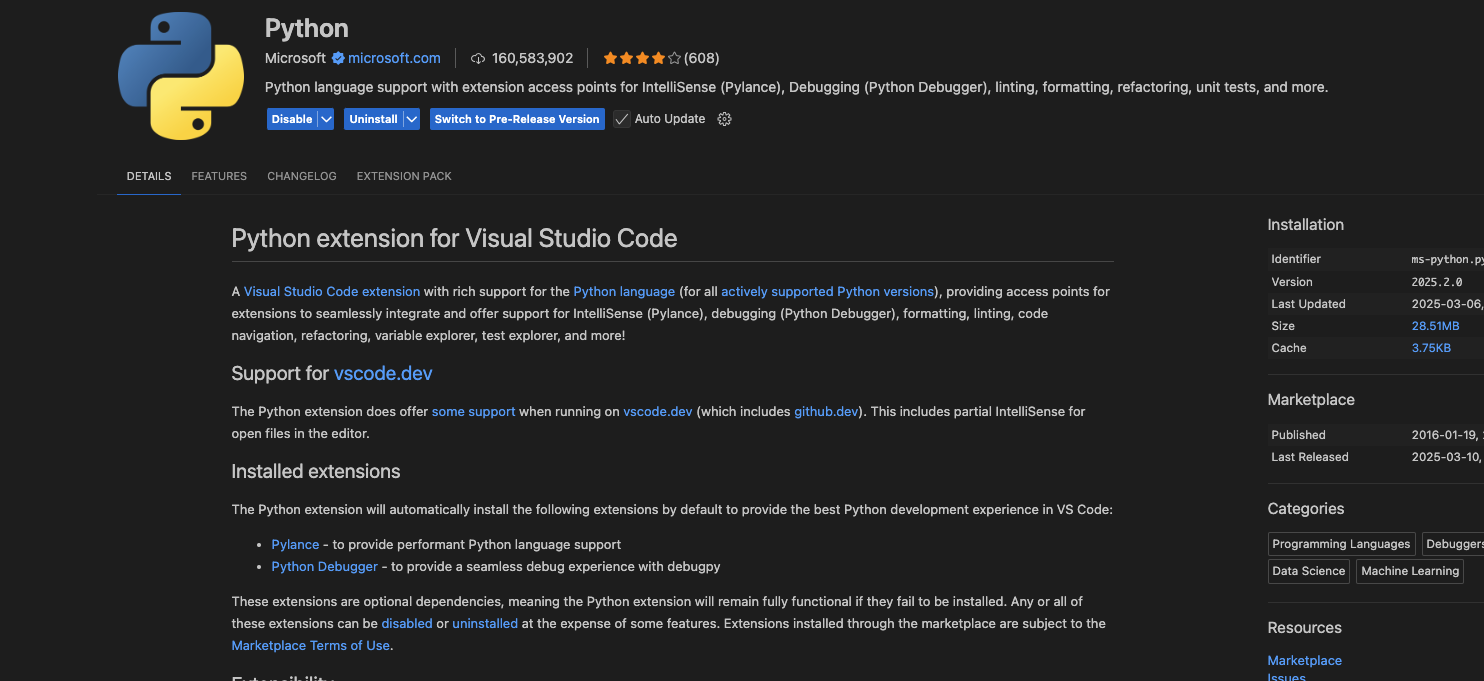This screenshot has height=681, width=1484.
Task: Click the version value 2025.2.0
Action: [1437, 282]
